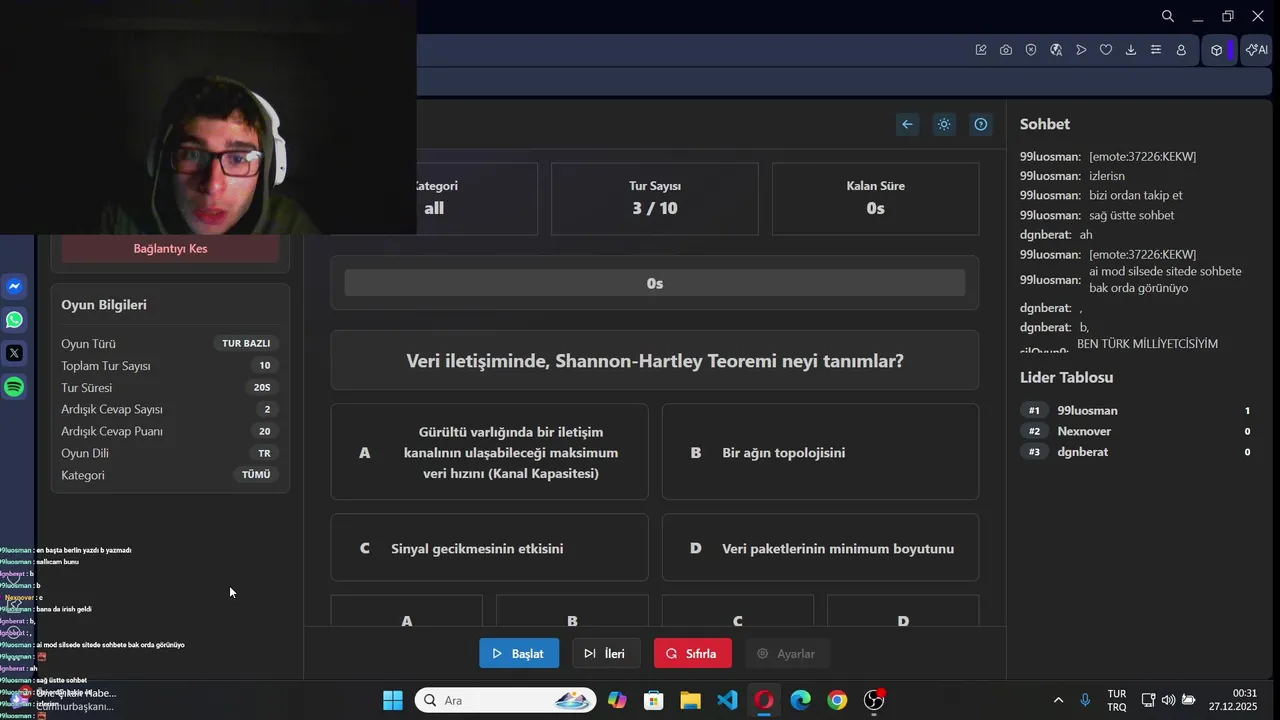Select dgnberat in the leaderboard
1280x720 pixels.
point(1137,452)
